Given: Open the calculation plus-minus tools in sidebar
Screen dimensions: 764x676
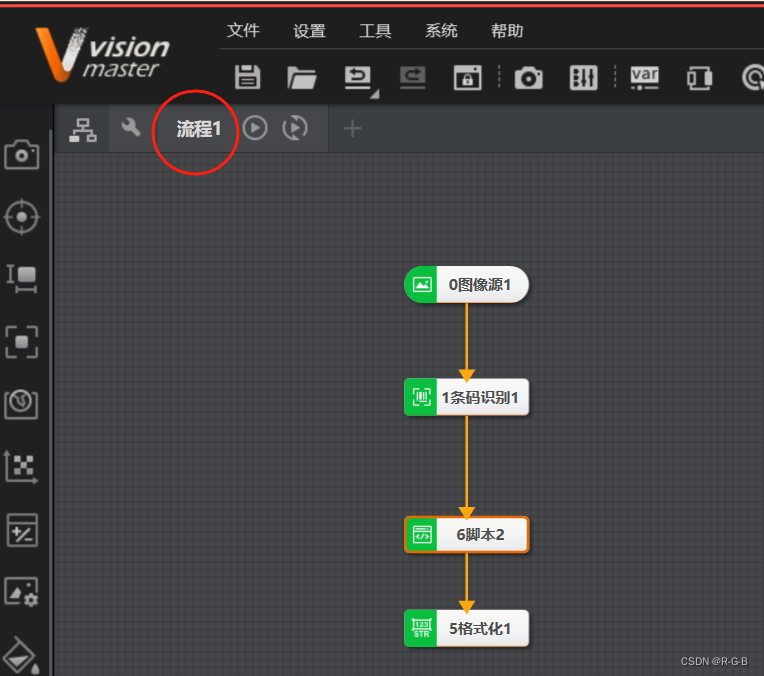Looking at the screenshot, I should click(22, 530).
